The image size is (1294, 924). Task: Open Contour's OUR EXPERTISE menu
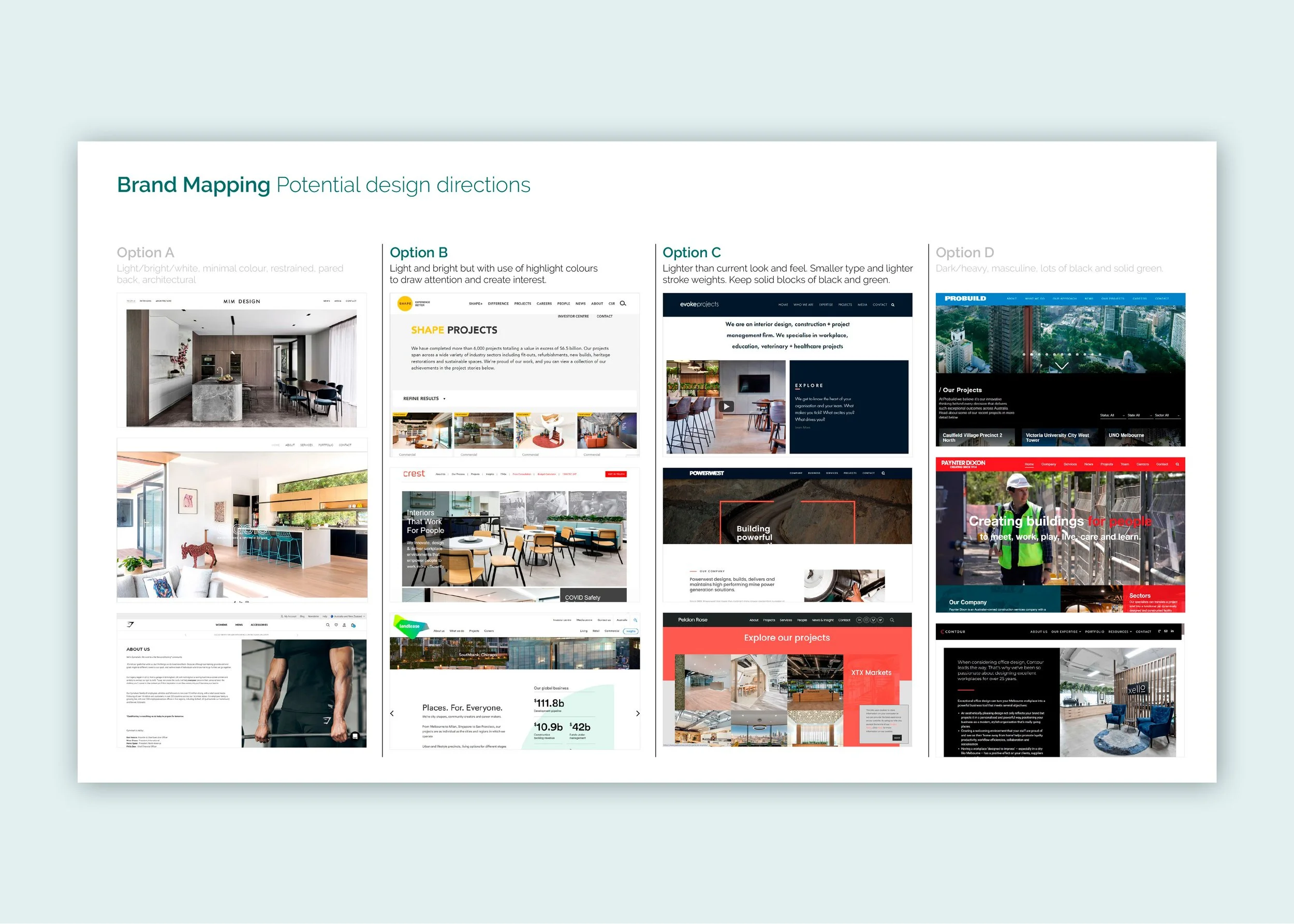pyautogui.click(x=1065, y=632)
